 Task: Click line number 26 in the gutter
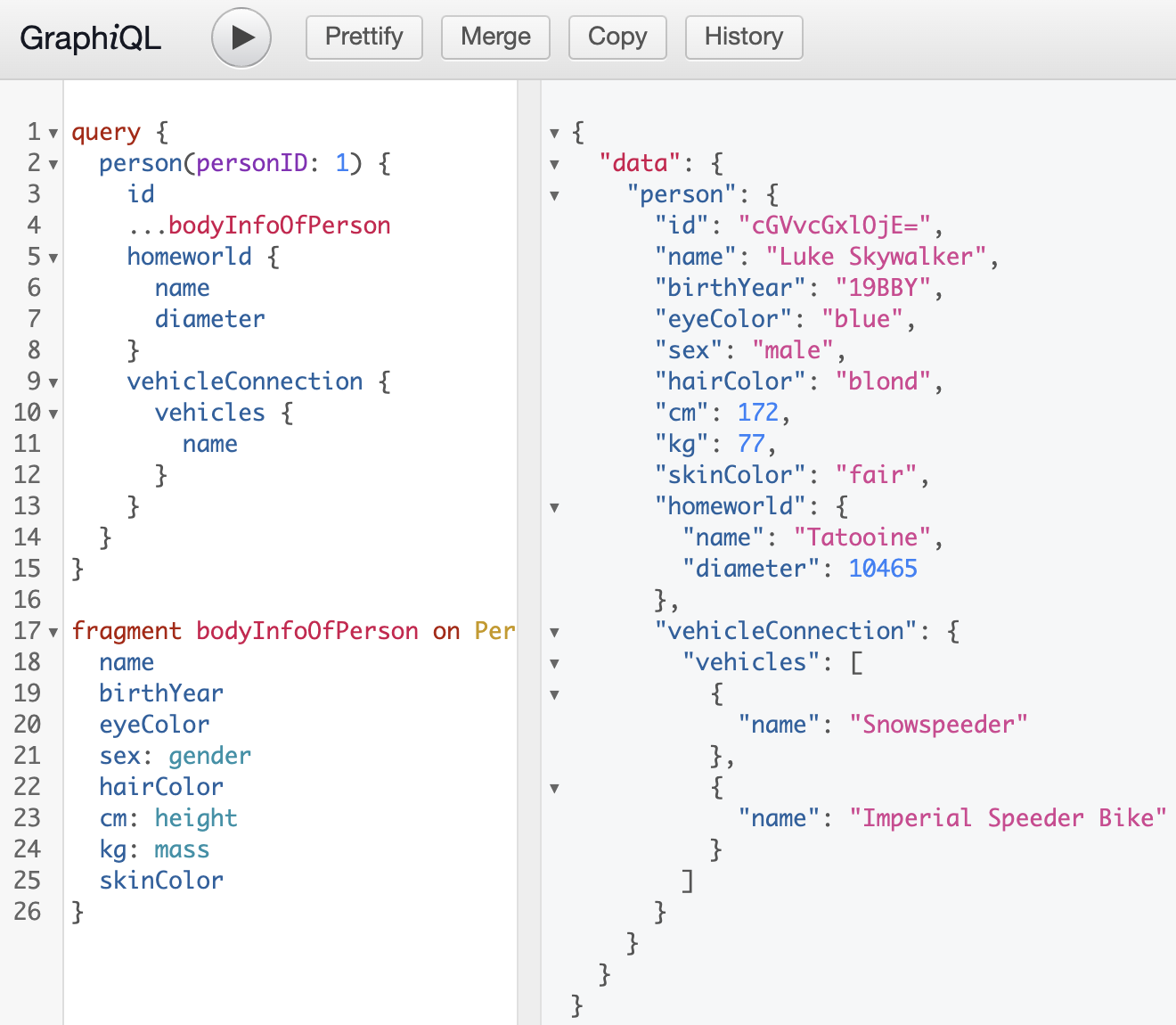pyautogui.click(x=28, y=912)
